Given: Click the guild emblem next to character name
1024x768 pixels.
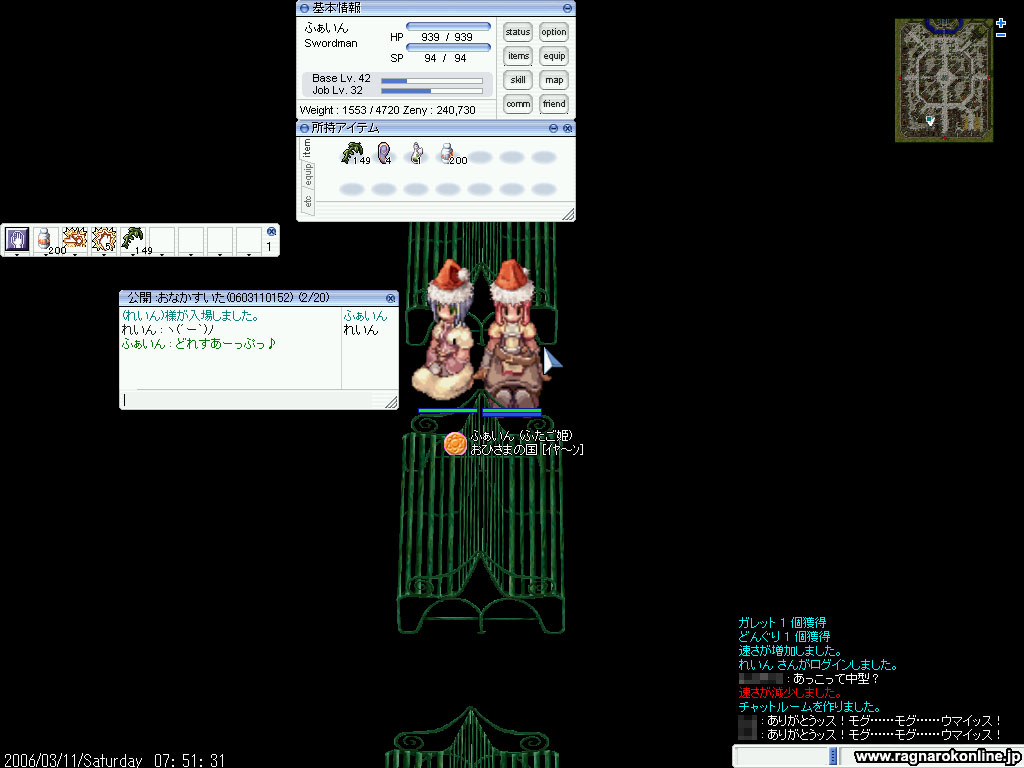Looking at the screenshot, I should pyautogui.click(x=455, y=443).
